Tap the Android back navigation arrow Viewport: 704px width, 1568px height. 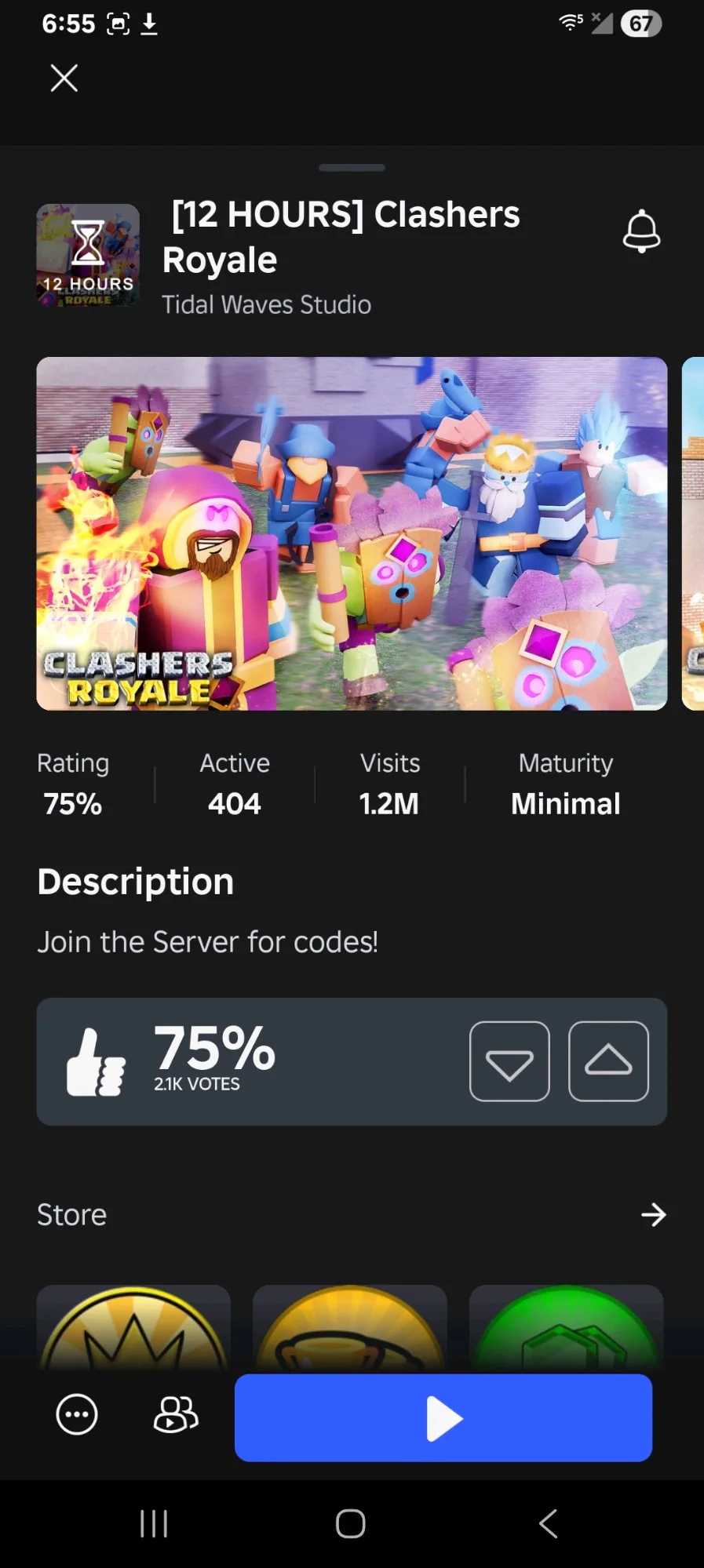[549, 1524]
